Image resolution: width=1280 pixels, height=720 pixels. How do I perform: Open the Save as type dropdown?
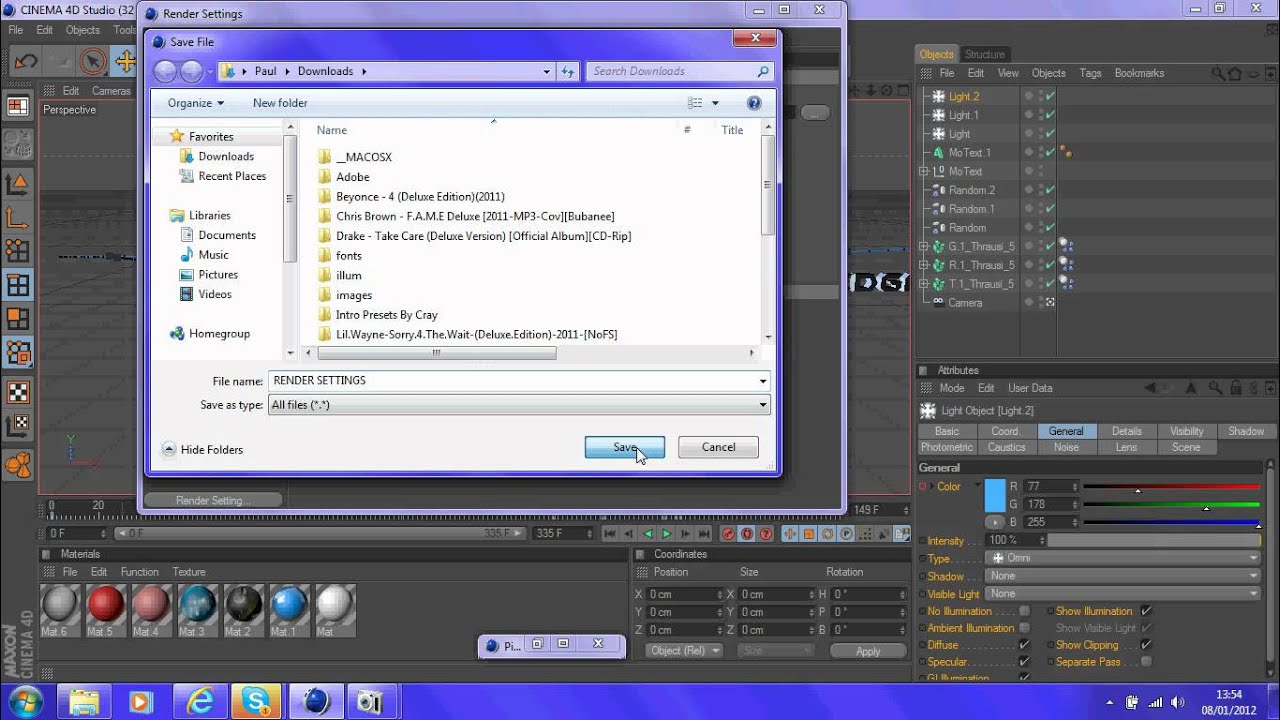click(518, 405)
